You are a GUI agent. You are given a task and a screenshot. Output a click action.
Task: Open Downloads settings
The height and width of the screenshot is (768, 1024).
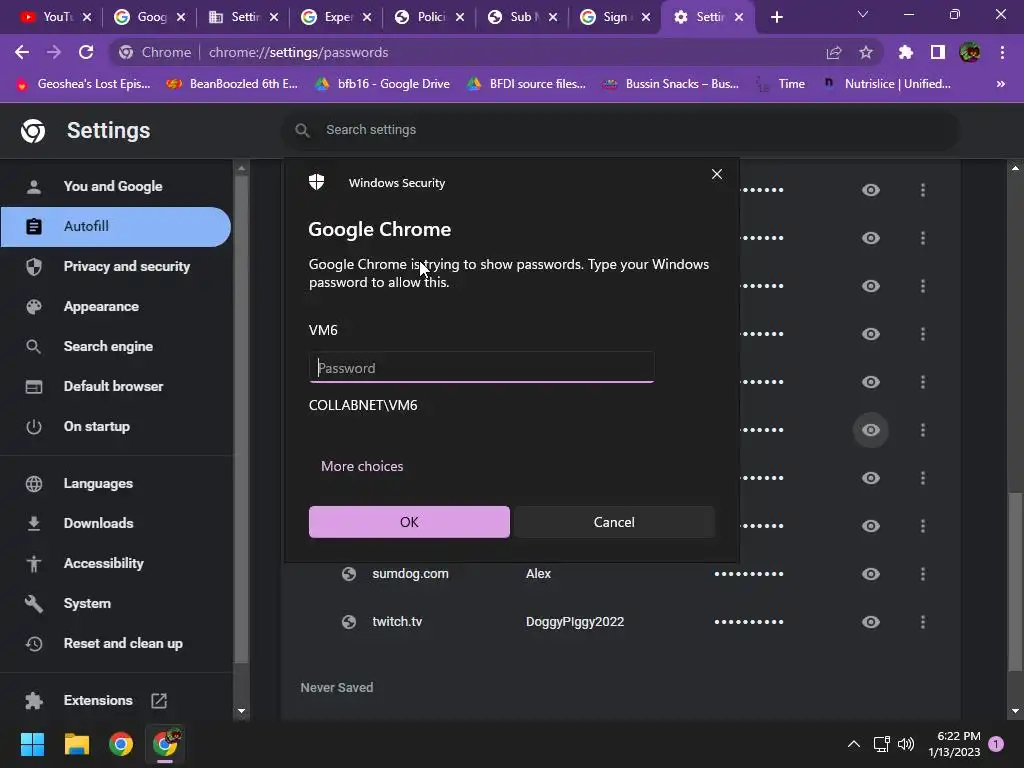(116, 523)
